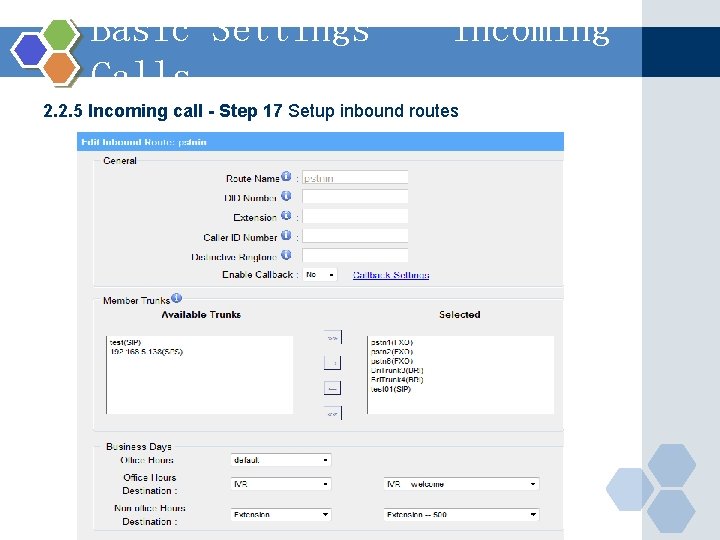Open the Enable Callback dropdown
720x540 pixels.
[320, 275]
